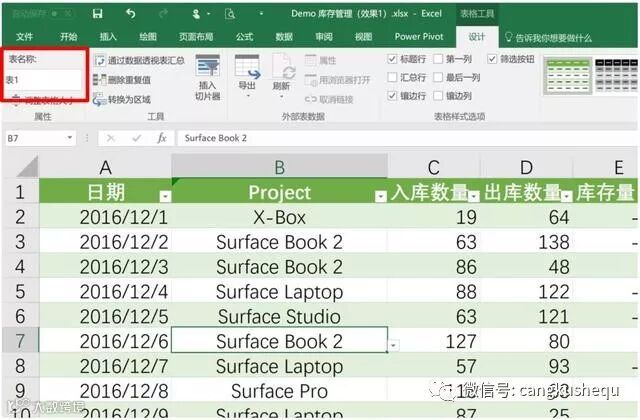Switch to the 设计 (Design) tab
Screen dimensions: 640x420
coord(477,37)
